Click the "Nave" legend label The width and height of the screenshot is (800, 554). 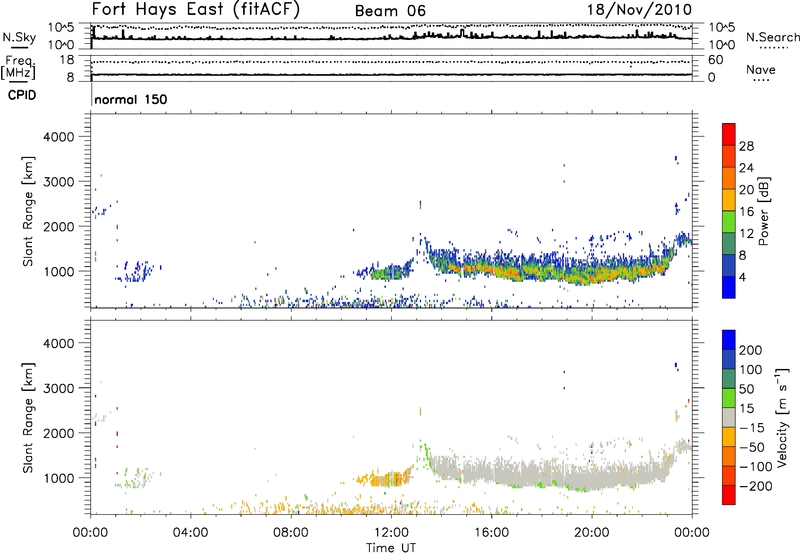[761, 69]
